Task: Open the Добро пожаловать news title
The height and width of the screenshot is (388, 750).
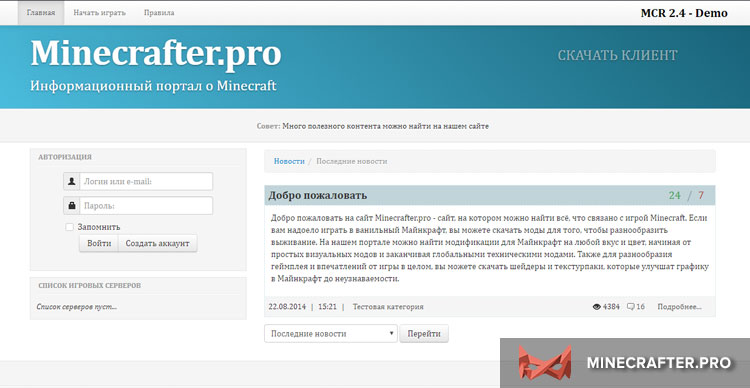Action: [x=318, y=195]
